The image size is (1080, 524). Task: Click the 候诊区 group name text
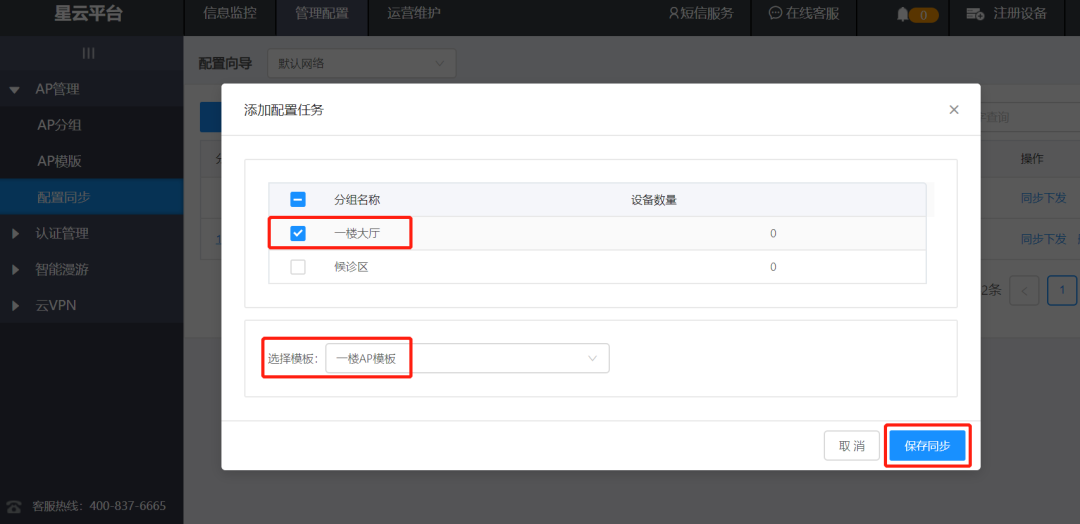coord(351,267)
